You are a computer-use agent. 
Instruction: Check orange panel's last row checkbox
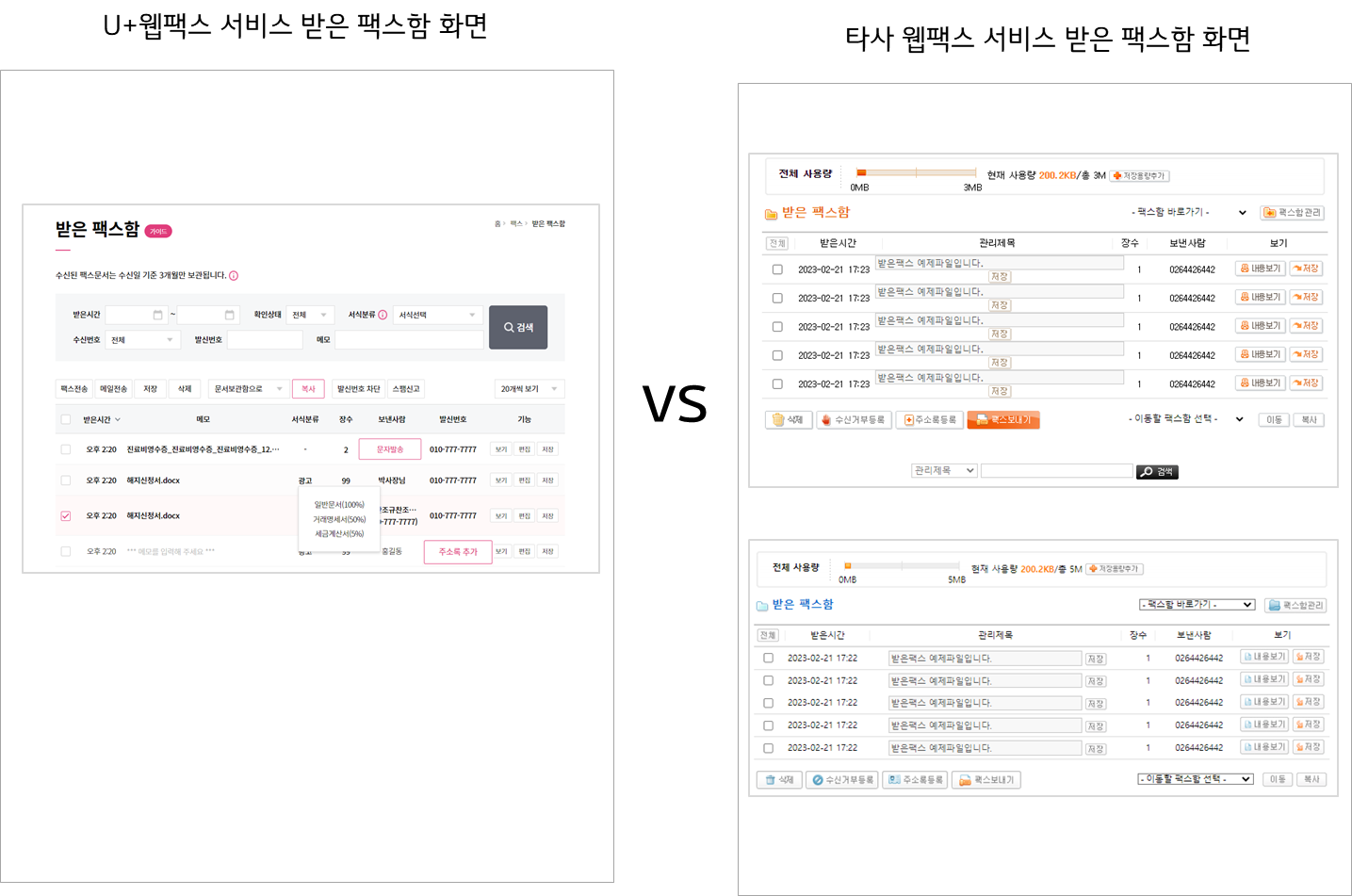(x=777, y=384)
